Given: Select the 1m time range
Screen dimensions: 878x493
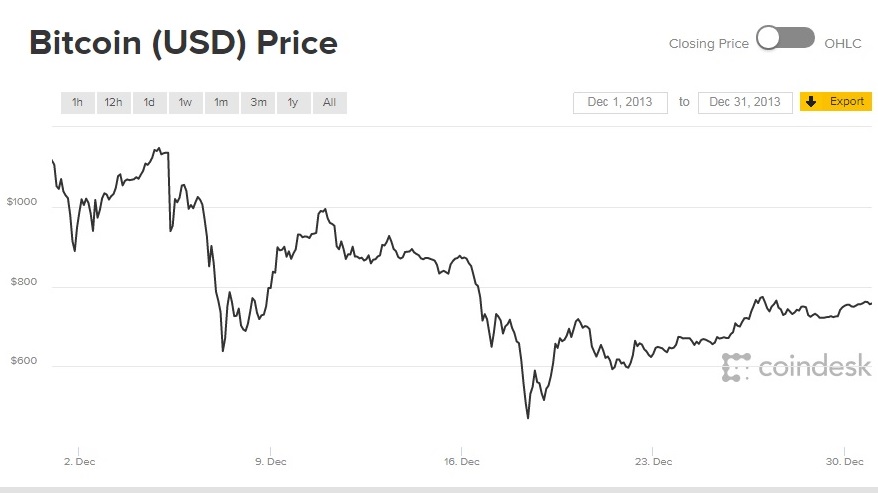Looking at the screenshot, I should pos(221,102).
